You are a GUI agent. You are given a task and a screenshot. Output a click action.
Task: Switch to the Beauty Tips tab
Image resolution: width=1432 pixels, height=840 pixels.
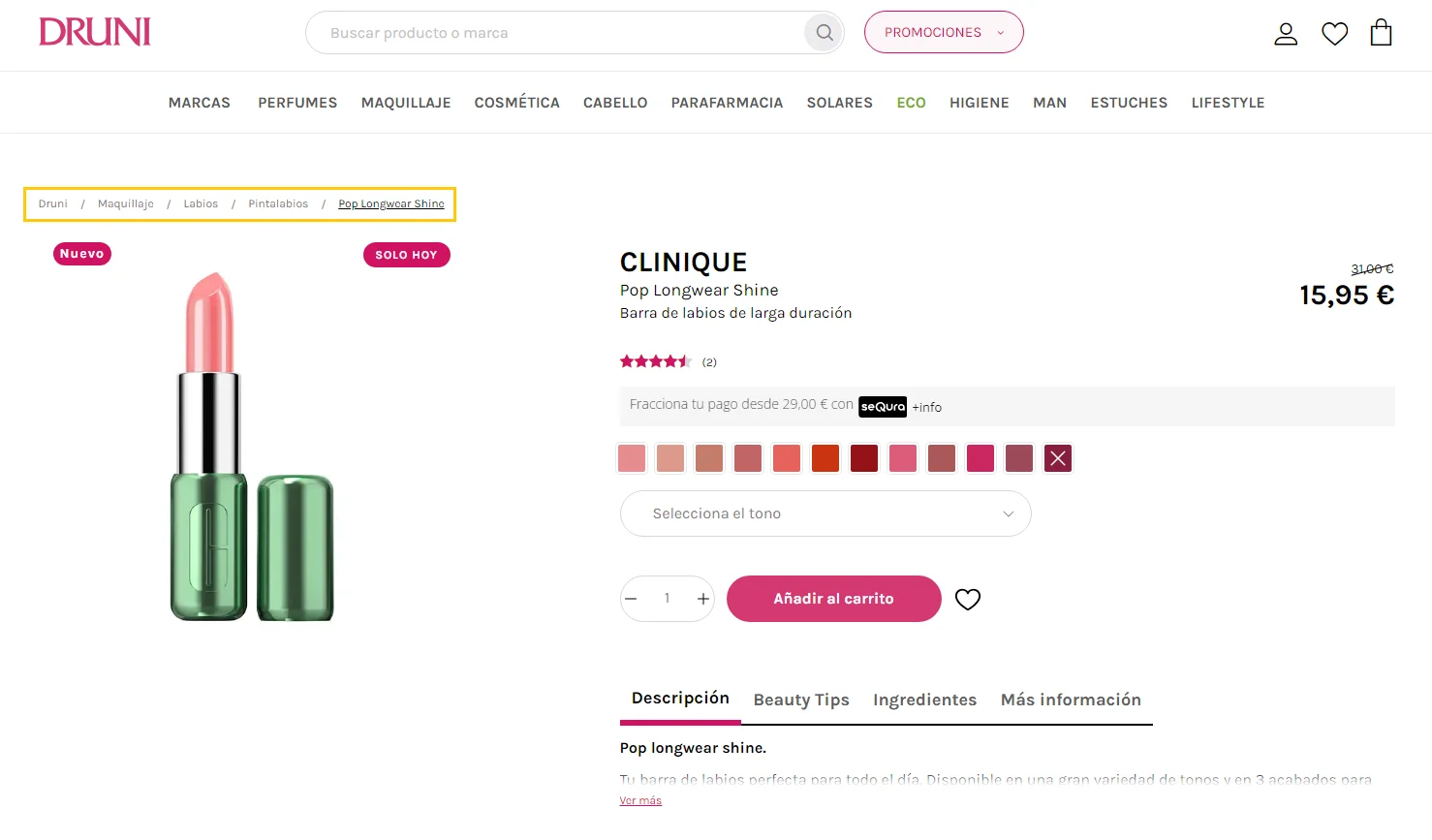tap(800, 699)
